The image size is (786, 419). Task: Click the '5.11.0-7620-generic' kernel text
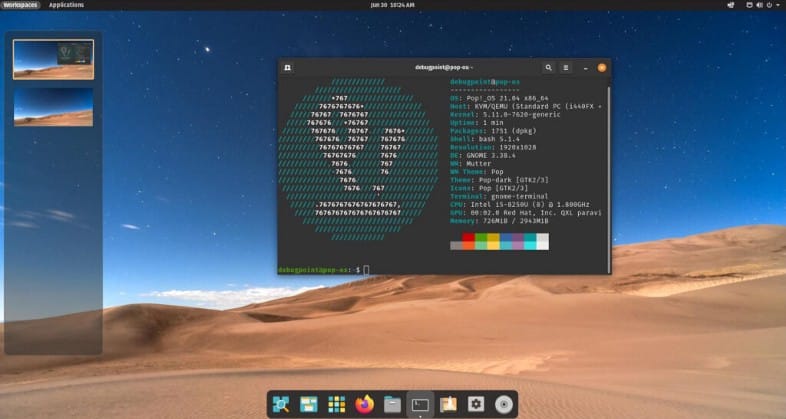pos(521,114)
